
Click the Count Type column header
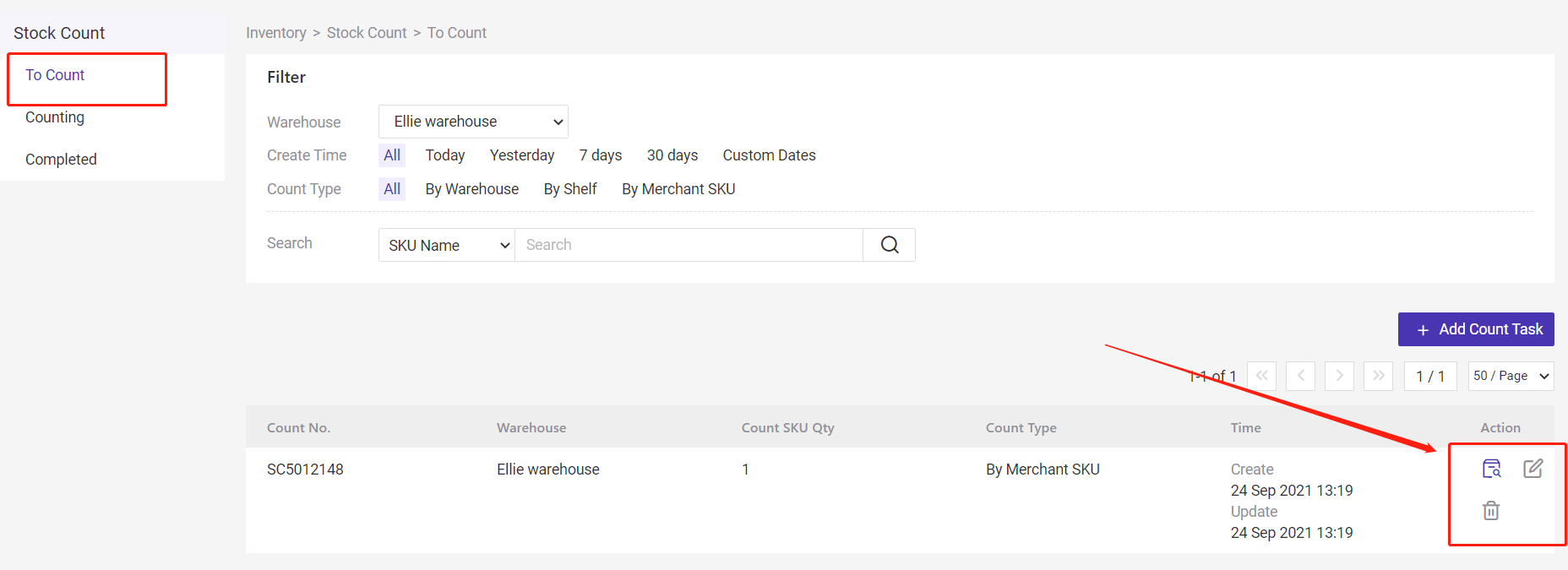(1021, 428)
